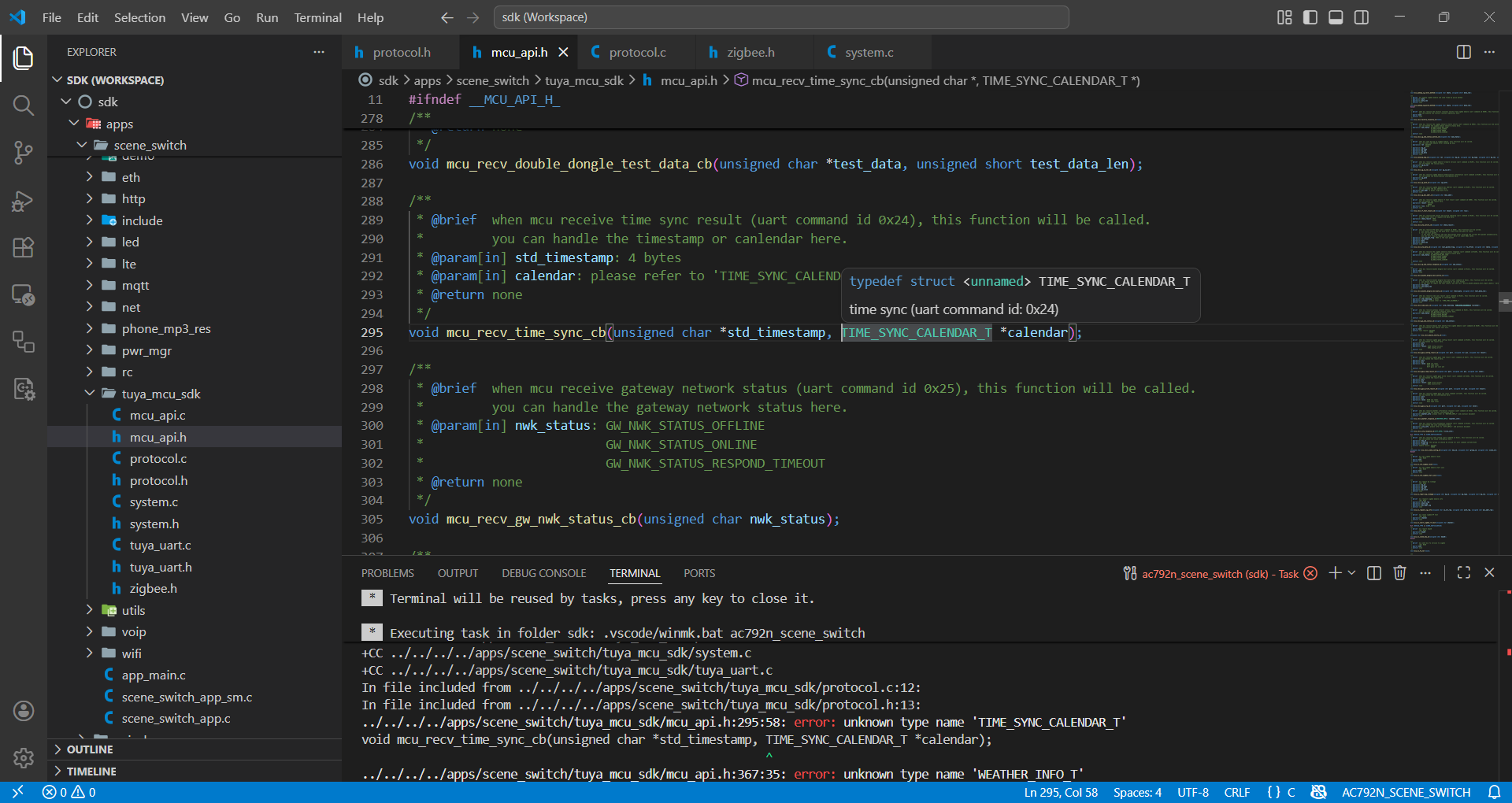Viewport: 1512px width, 803px height.
Task: Click the CRLF line ending indicator
Action: coord(1236,792)
